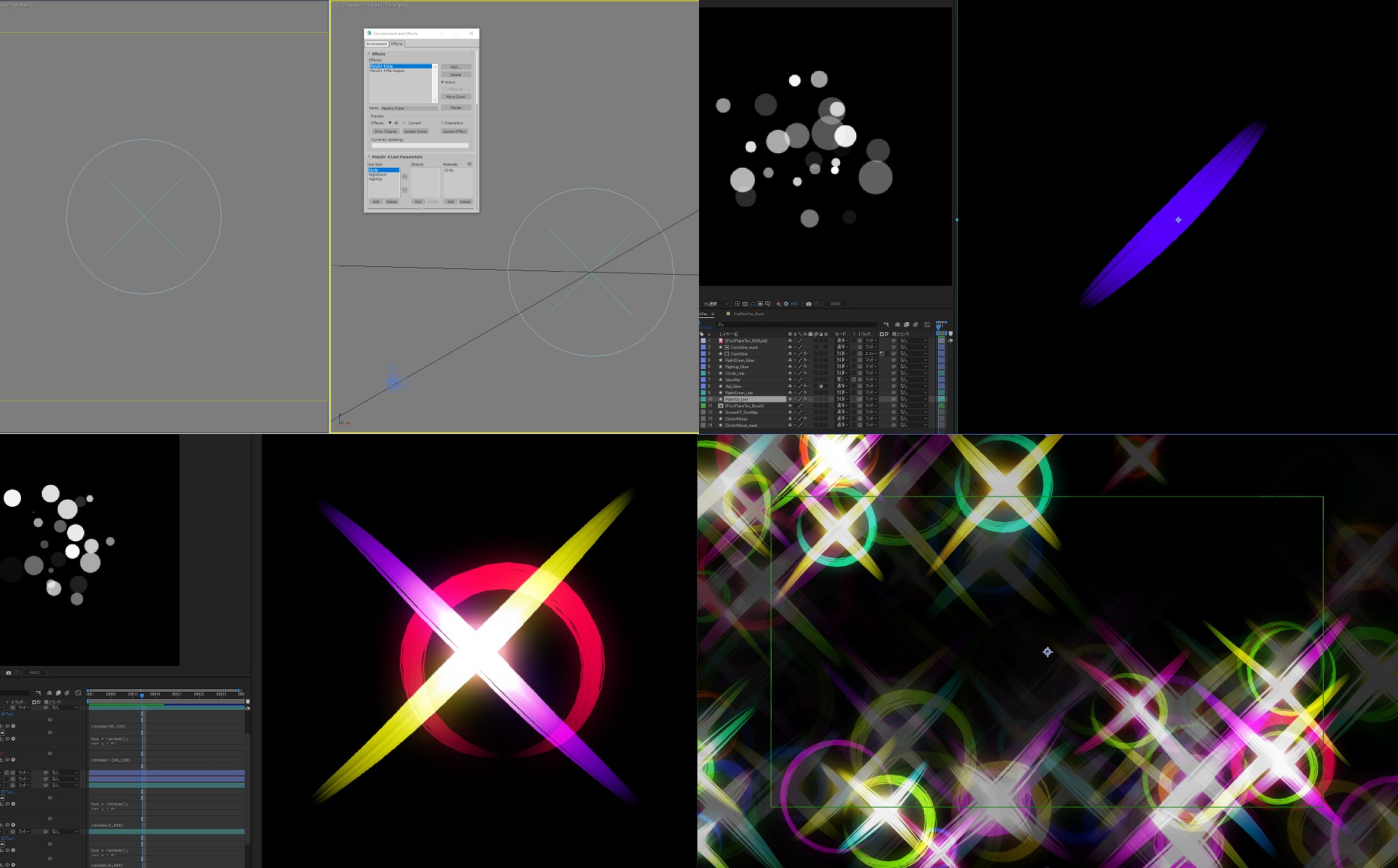
Task: Toggle the Active checkbox for Pencil+ 4 Line
Action: click(x=442, y=82)
